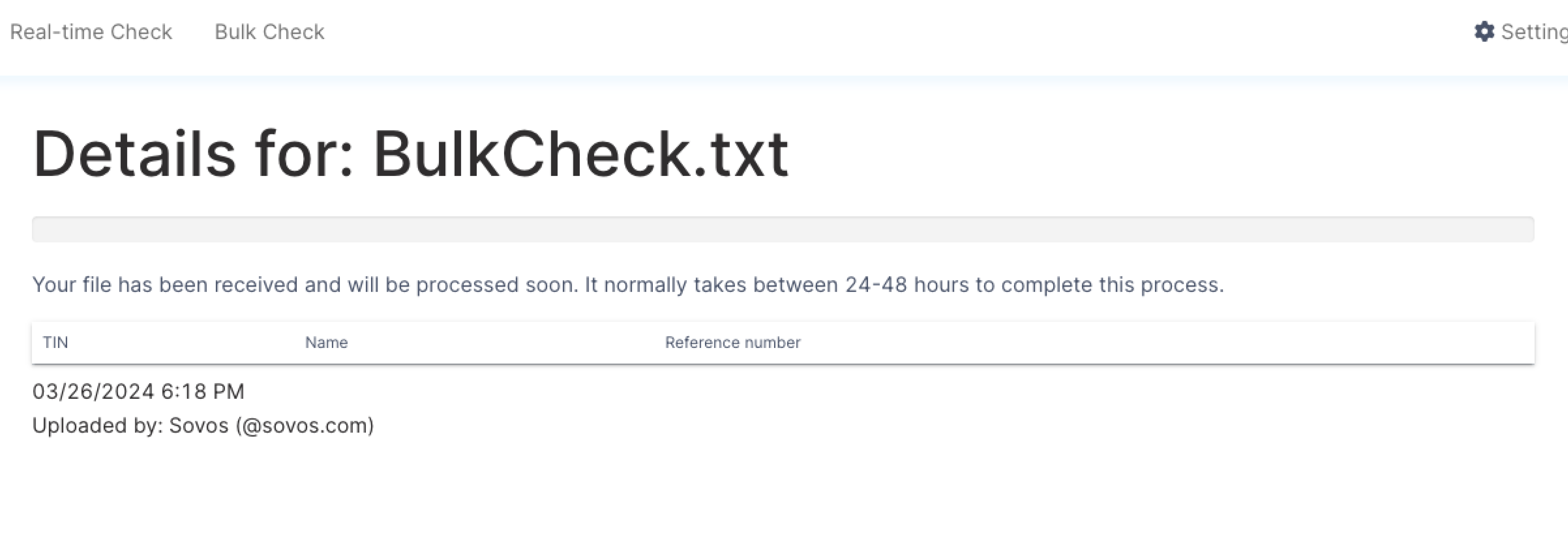Open the Real-time Check tab
Image resolution: width=1568 pixels, height=543 pixels.
pyautogui.click(x=91, y=32)
